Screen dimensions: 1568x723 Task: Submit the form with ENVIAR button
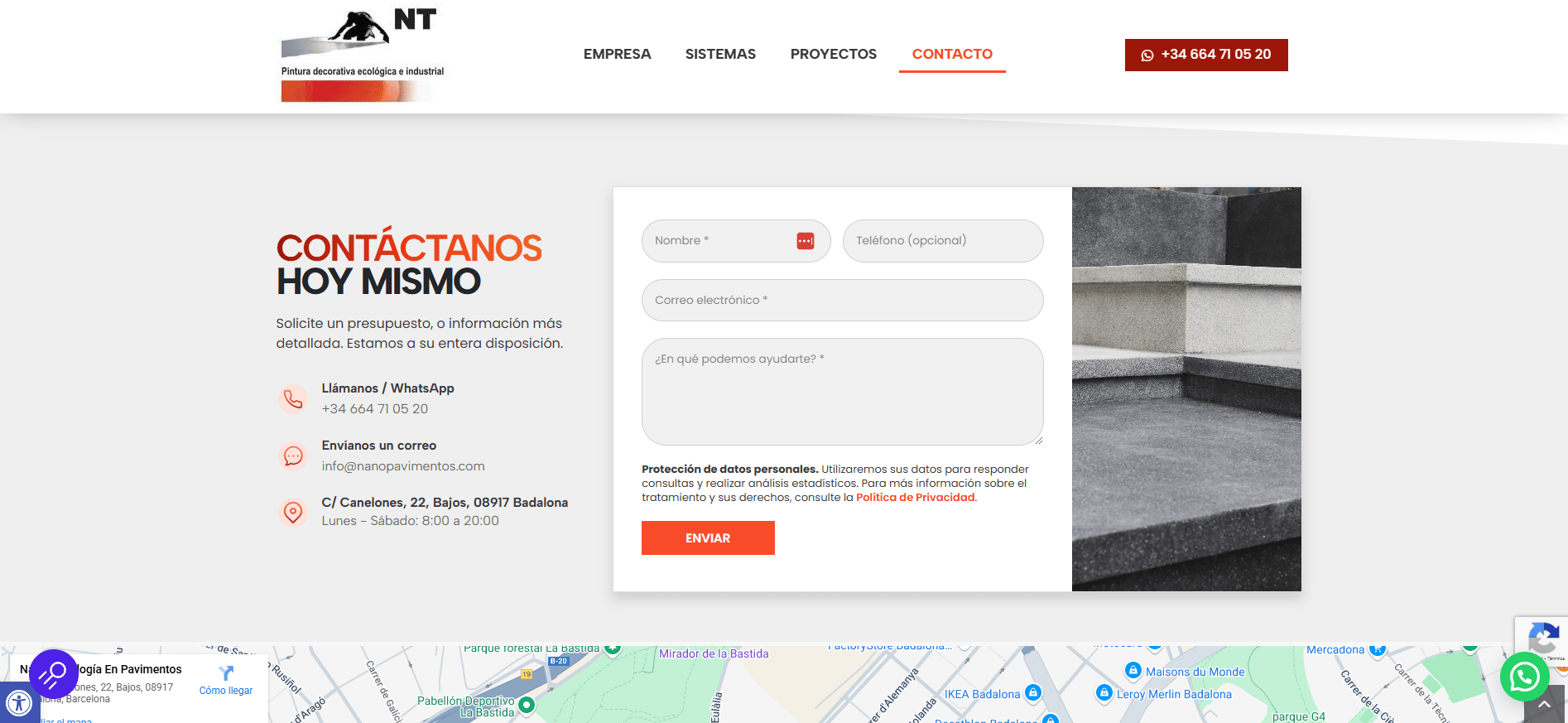708,538
